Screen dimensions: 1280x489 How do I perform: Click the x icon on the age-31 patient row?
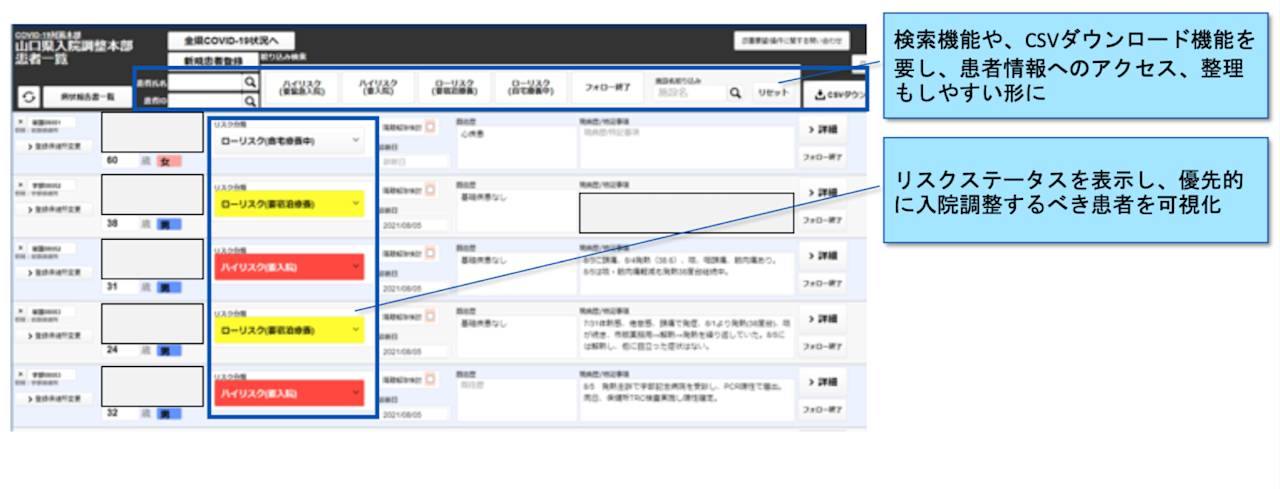point(21,247)
